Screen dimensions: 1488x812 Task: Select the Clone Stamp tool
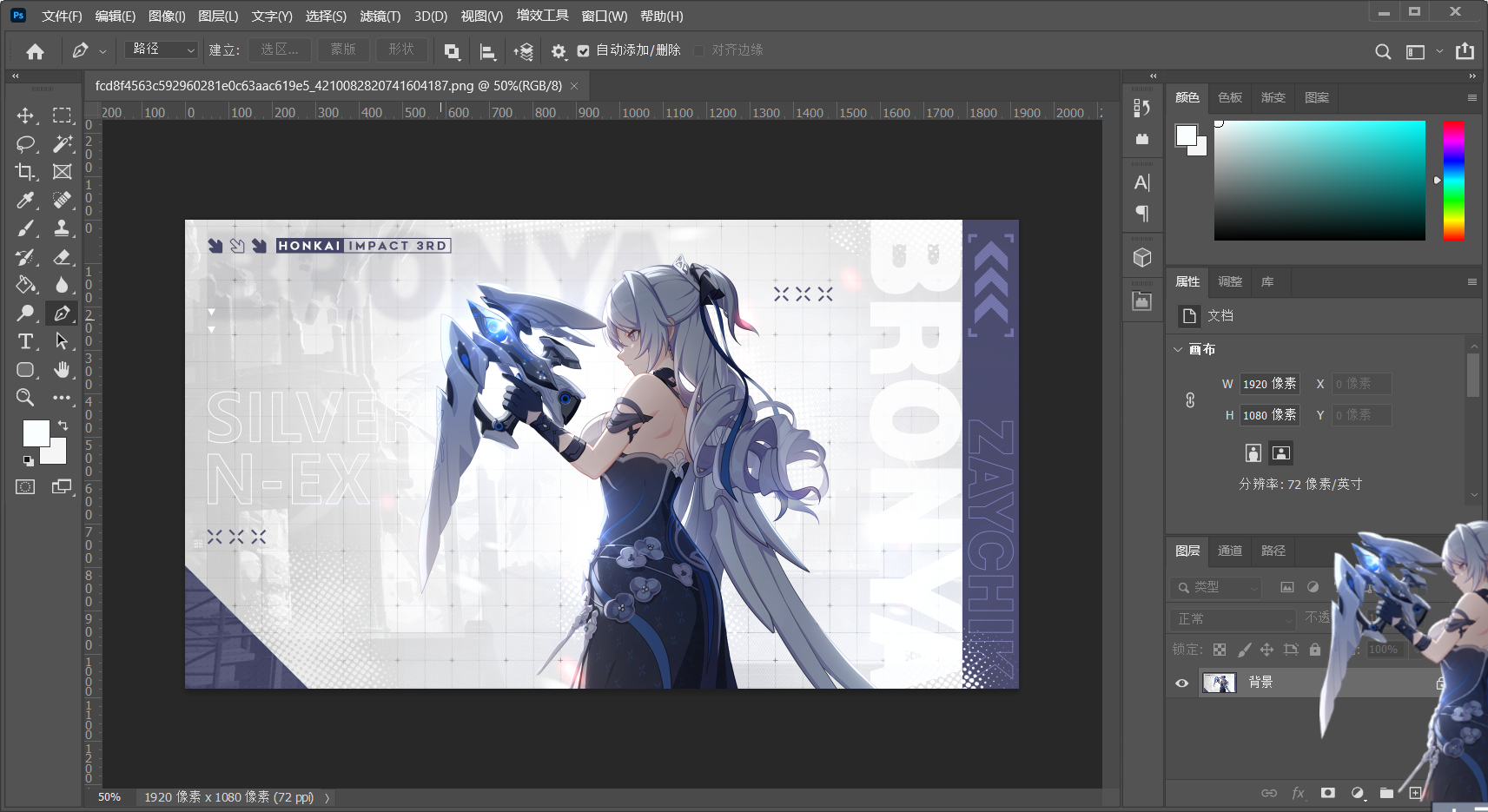pos(62,228)
